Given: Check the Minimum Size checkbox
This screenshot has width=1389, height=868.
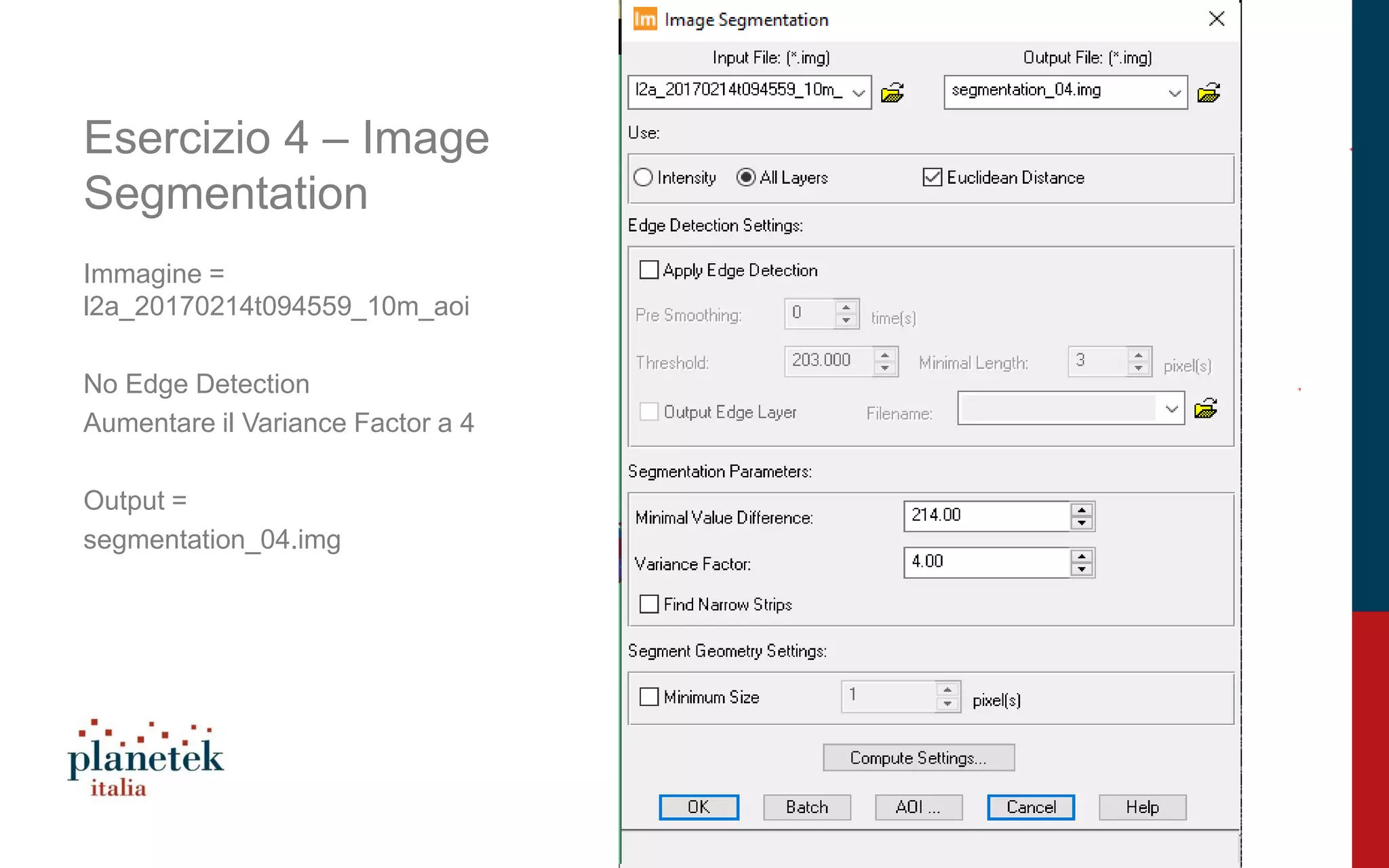Looking at the screenshot, I should pos(649,697).
